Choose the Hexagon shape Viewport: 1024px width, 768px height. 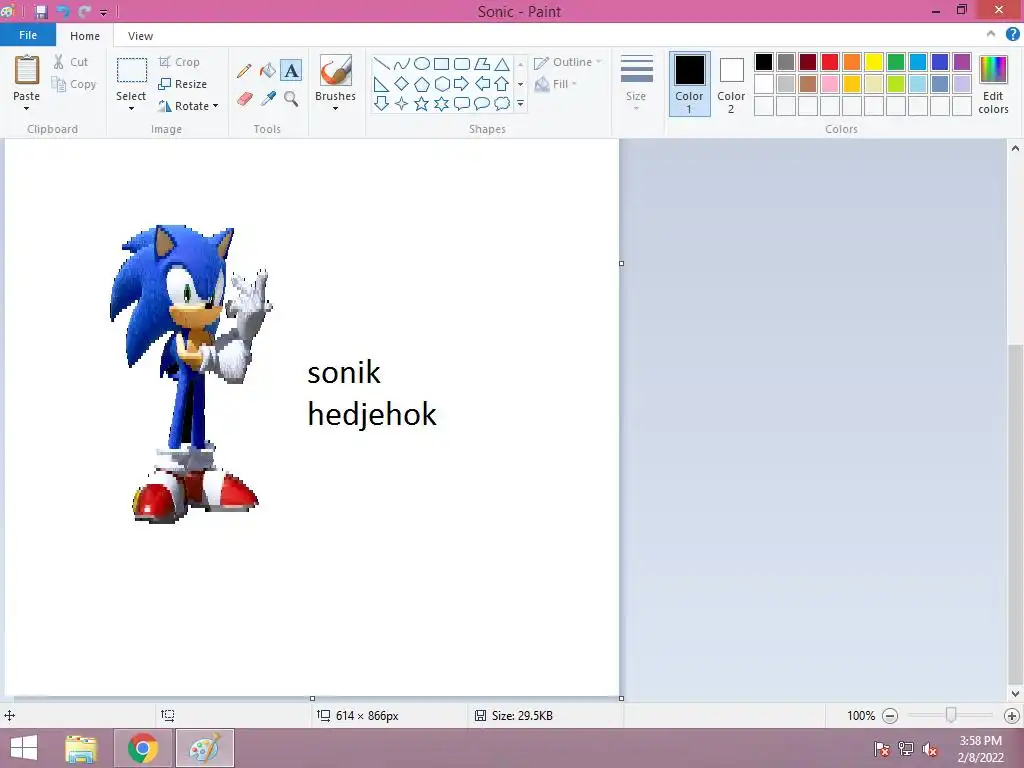tap(441, 84)
